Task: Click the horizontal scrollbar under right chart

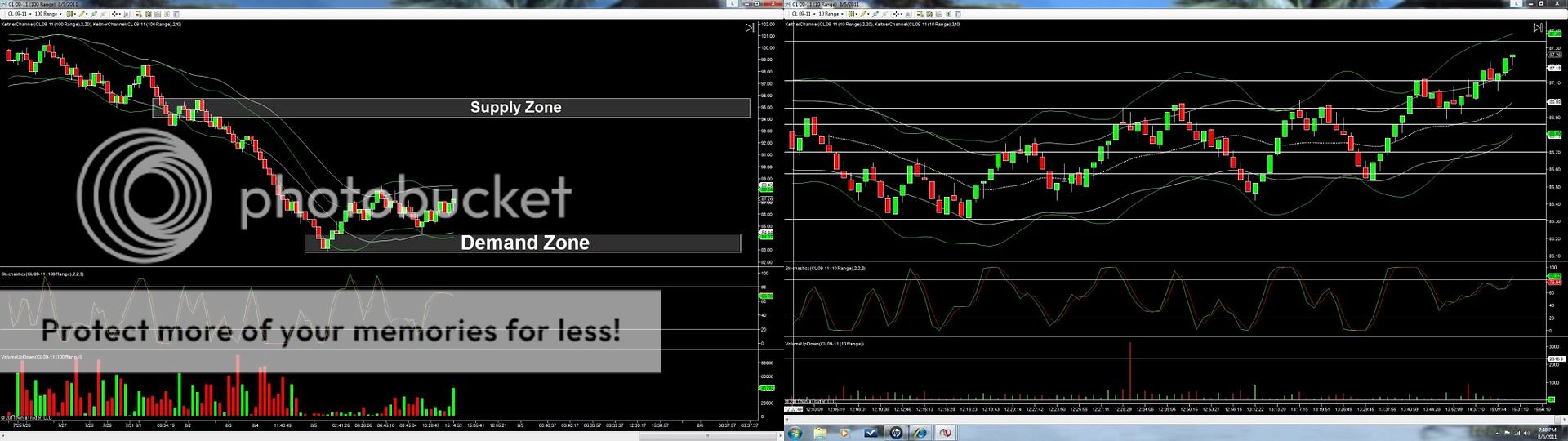Action: pyautogui.click(x=1176, y=419)
